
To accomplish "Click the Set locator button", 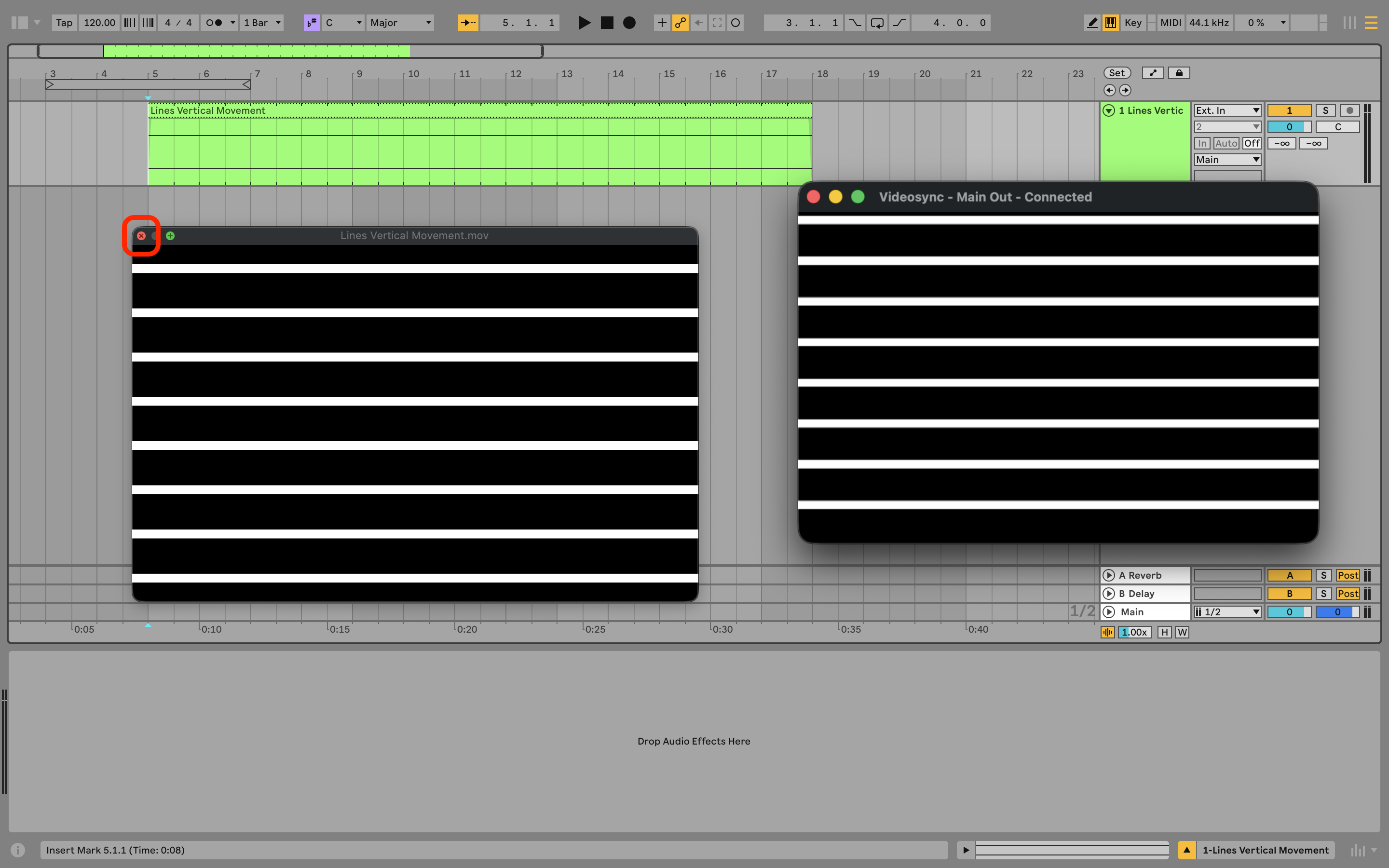I will [x=1117, y=73].
